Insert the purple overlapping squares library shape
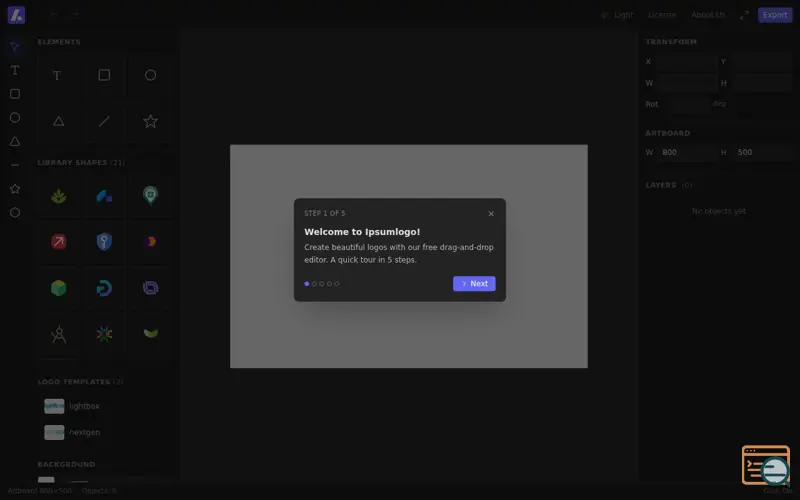The height and width of the screenshot is (500, 800). pyautogui.click(x=150, y=288)
